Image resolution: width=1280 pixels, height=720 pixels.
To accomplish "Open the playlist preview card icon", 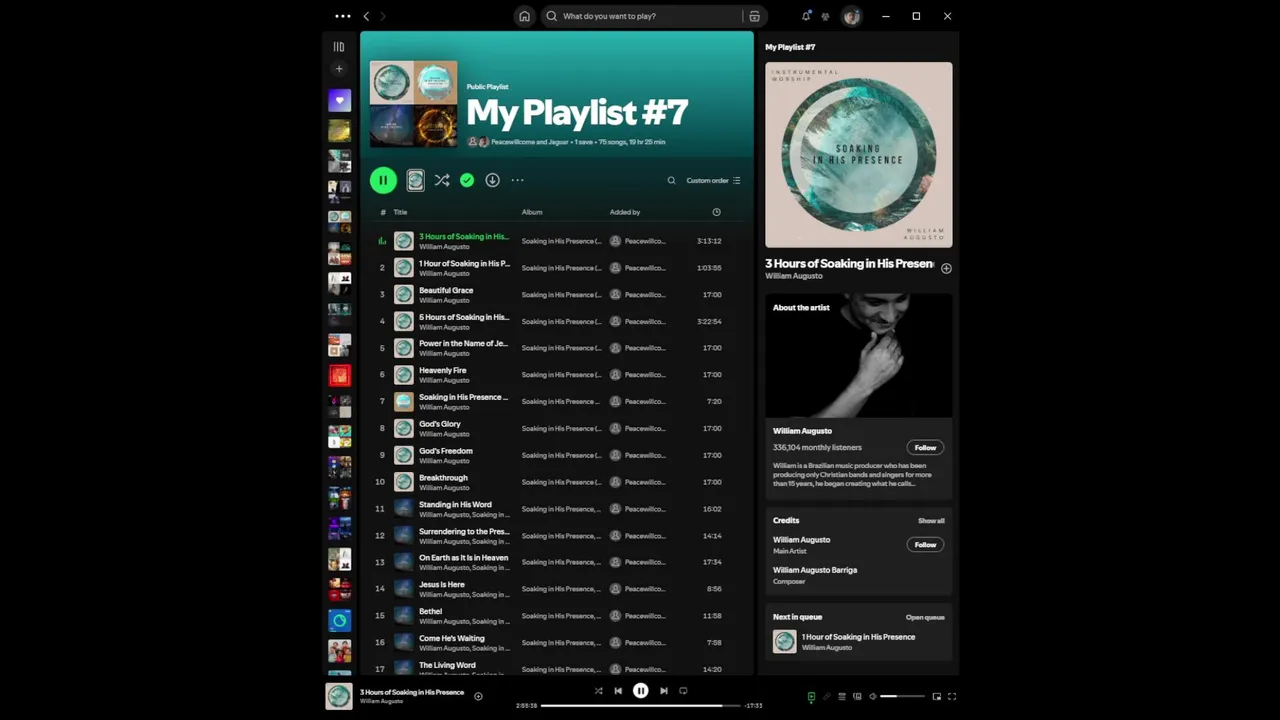I will point(415,180).
